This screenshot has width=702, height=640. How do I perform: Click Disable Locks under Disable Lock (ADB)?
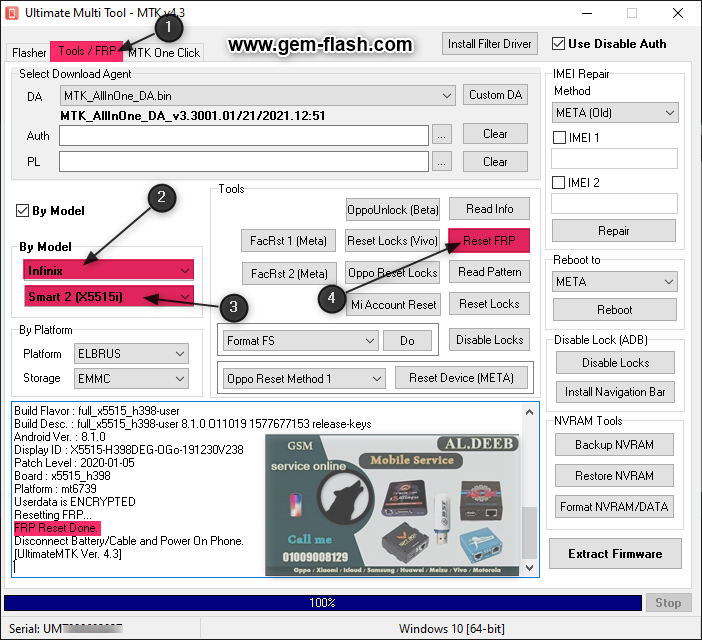tap(615, 363)
